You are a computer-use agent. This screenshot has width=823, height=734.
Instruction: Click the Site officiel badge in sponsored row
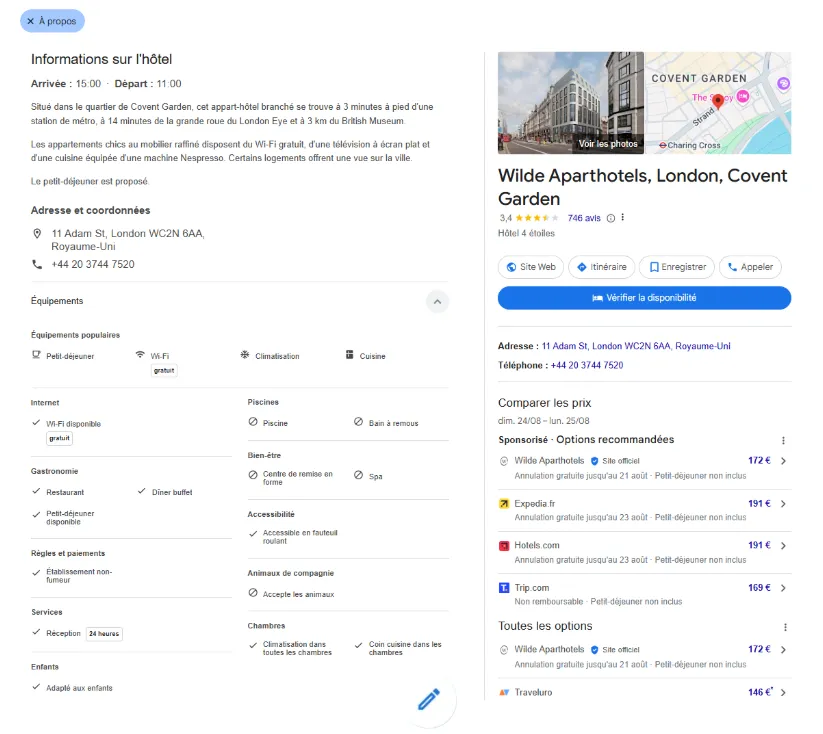(x=615, y=461)
